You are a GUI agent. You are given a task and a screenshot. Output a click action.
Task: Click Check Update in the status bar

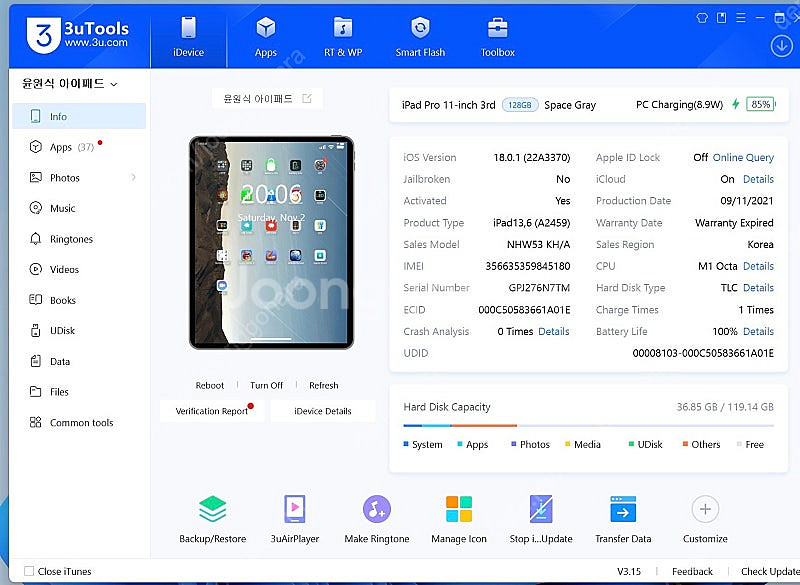point(770,571)
